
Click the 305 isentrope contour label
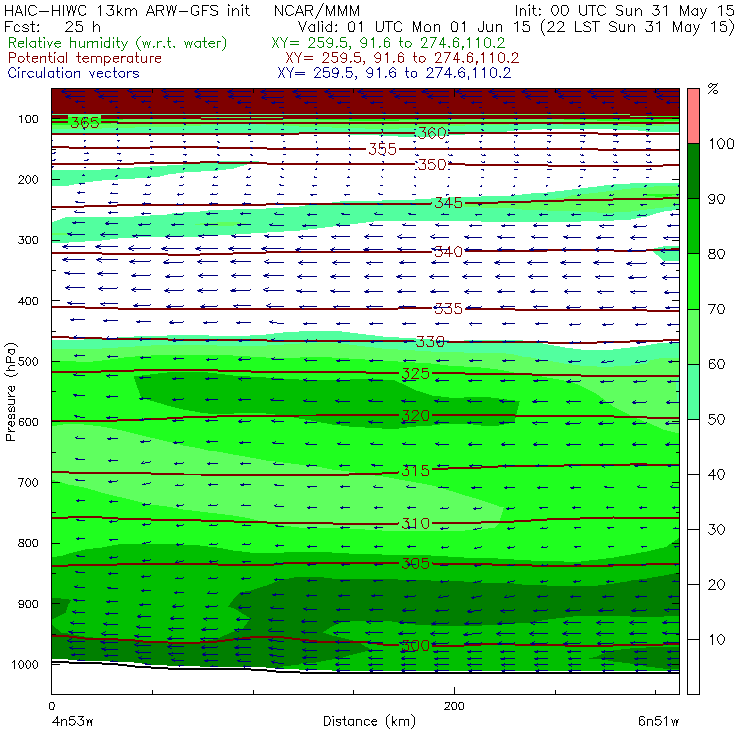415,563
